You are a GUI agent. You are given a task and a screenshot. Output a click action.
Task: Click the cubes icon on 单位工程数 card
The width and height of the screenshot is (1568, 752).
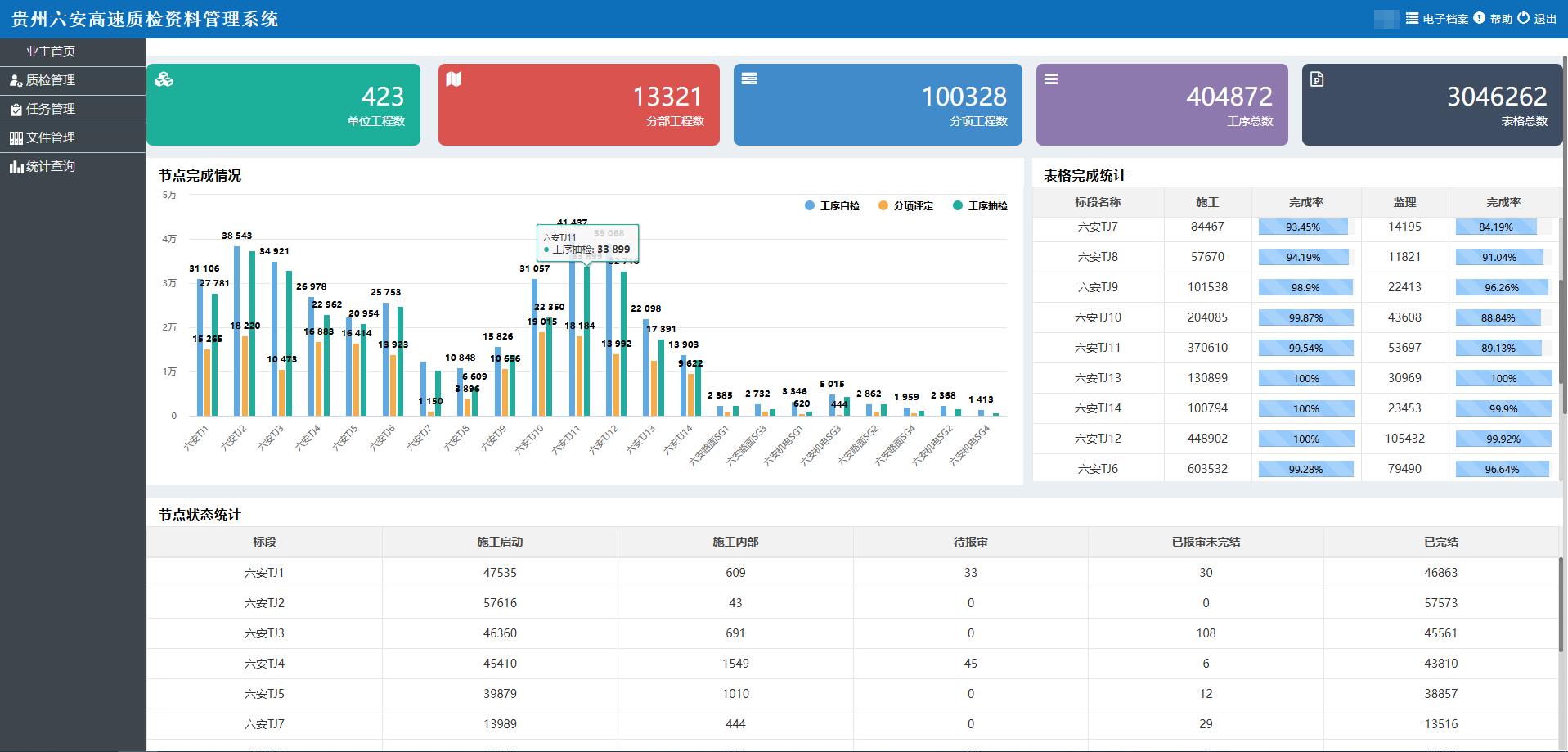[164, 79]
